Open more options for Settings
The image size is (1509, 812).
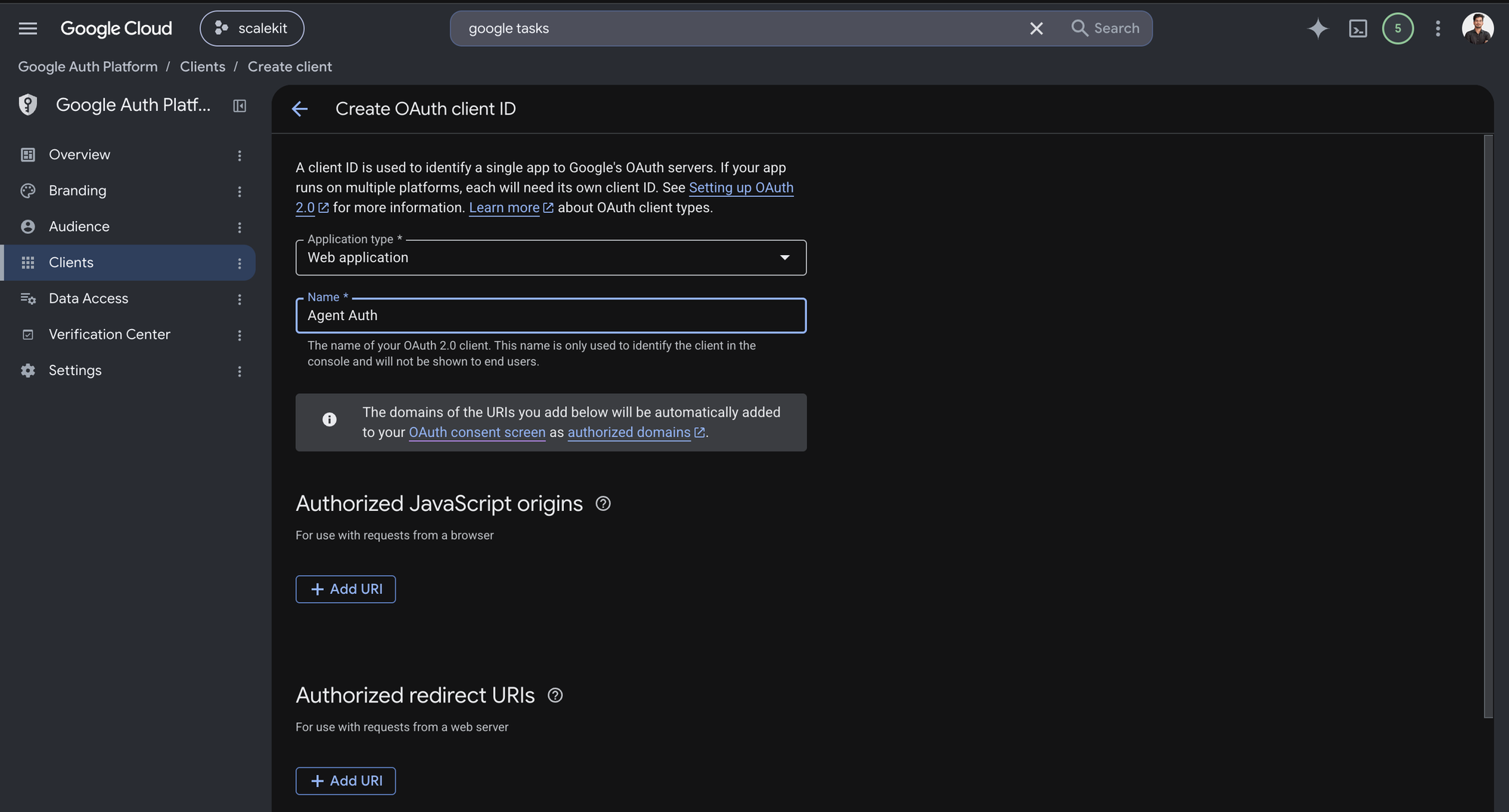[239, 371]
